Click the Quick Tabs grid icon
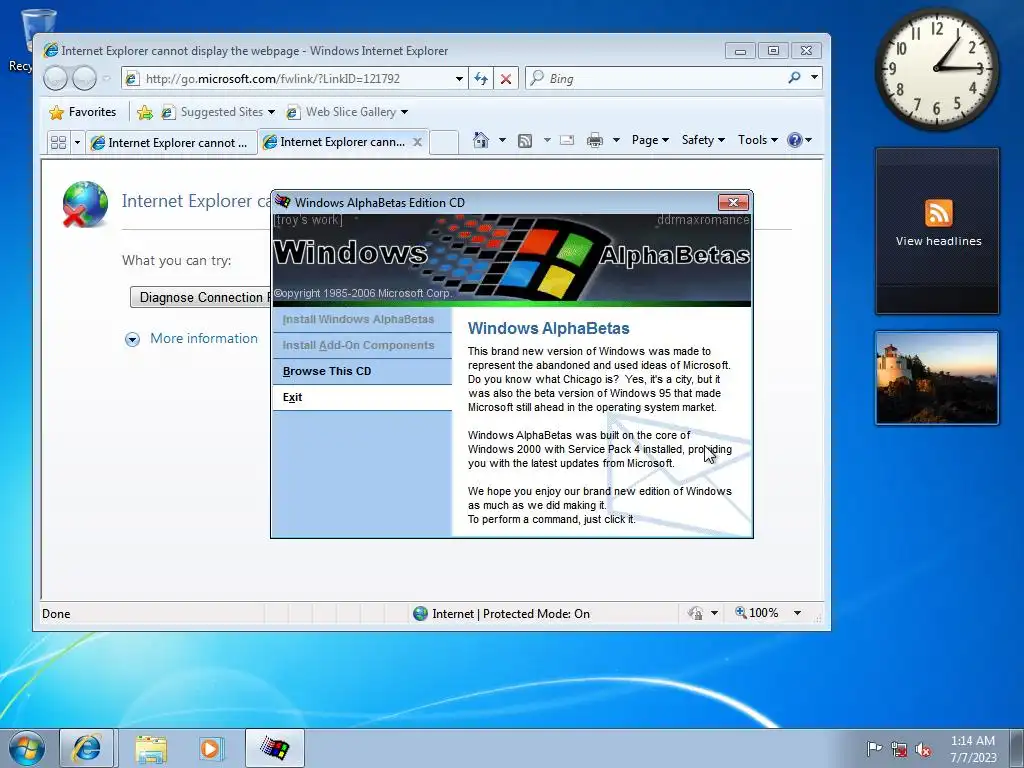The image size is (1024, 768). pos(58,142)
